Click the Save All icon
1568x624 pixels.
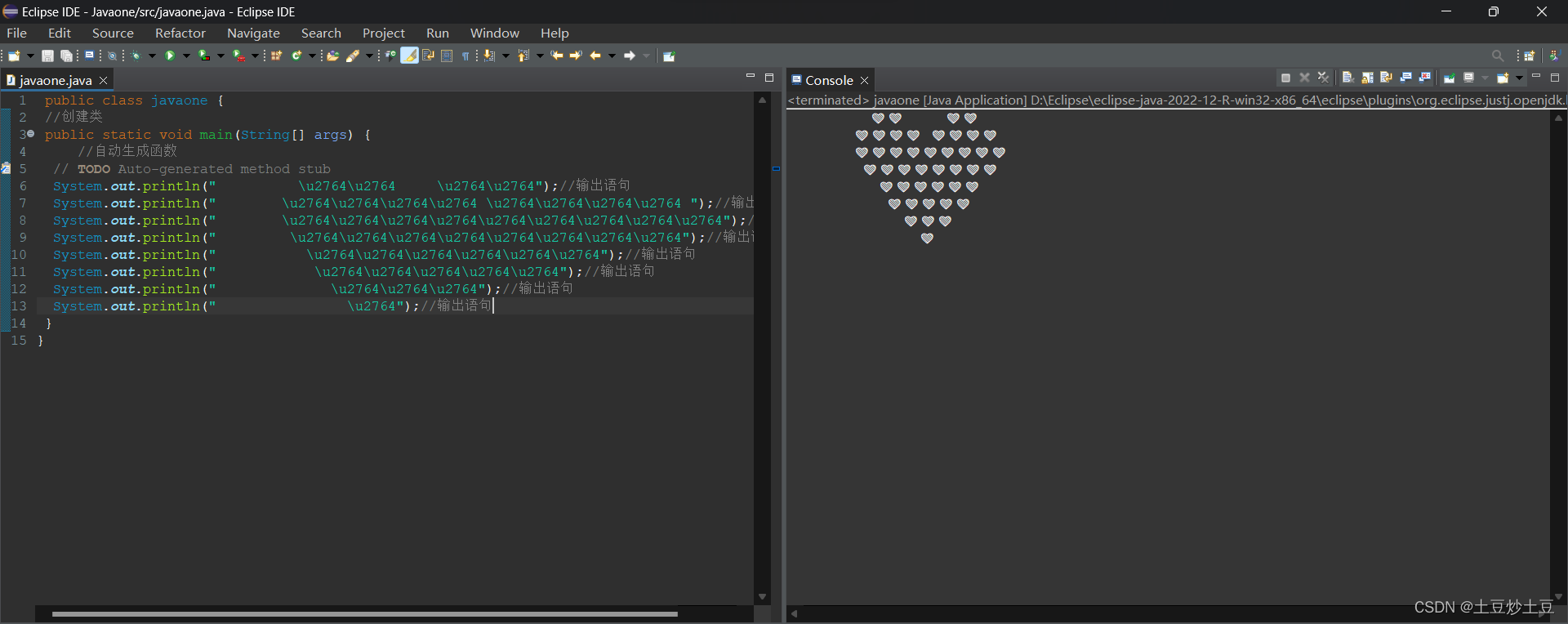pos(66,56)
